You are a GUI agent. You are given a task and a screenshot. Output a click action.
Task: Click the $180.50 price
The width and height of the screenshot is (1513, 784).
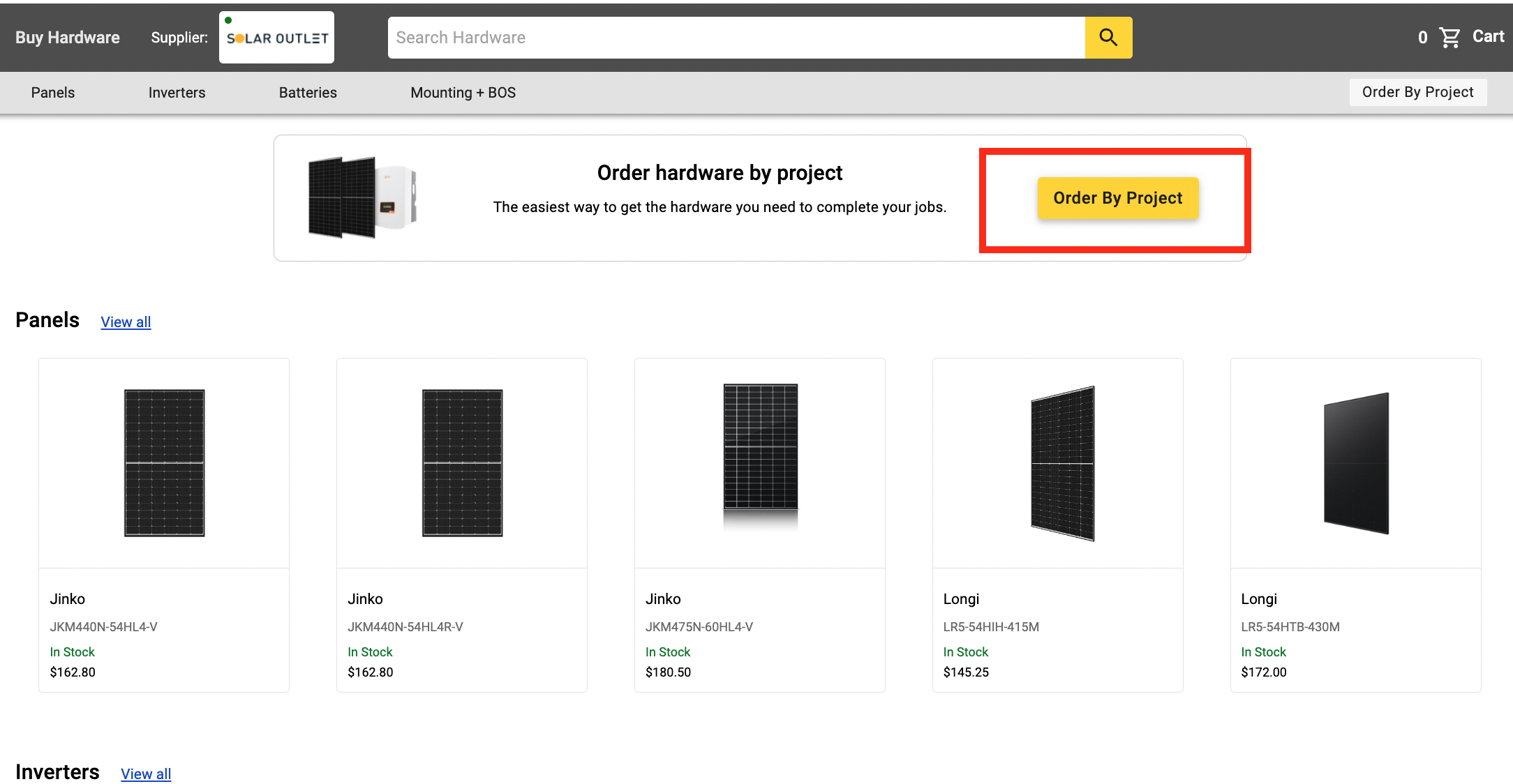point(668,672)
